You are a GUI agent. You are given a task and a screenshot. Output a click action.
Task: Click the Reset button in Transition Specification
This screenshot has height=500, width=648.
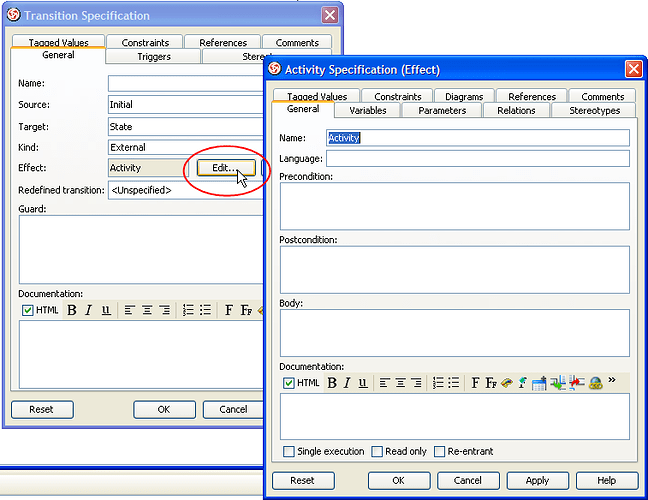(41, 409)
